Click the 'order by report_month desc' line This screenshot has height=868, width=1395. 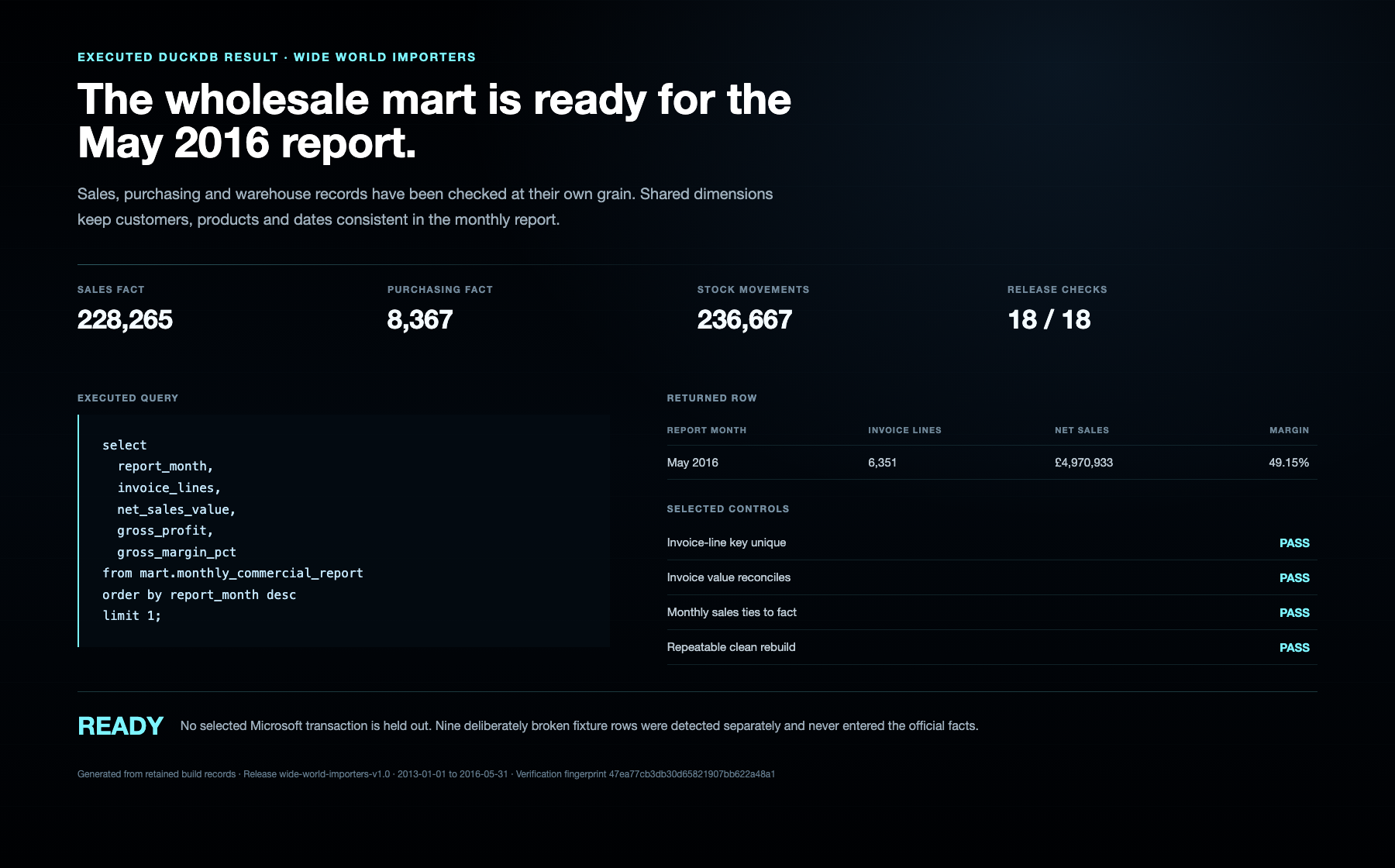[x=199, y=594]
